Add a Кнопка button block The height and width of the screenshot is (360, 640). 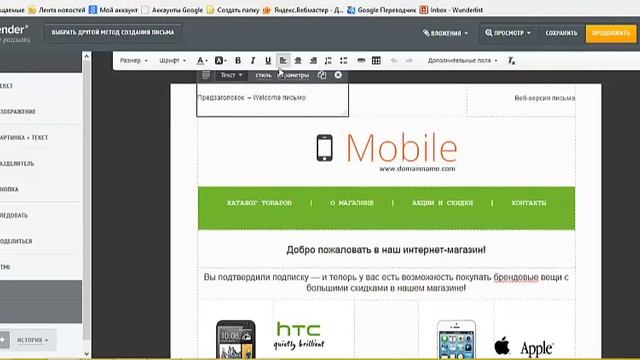click(41, 189)
